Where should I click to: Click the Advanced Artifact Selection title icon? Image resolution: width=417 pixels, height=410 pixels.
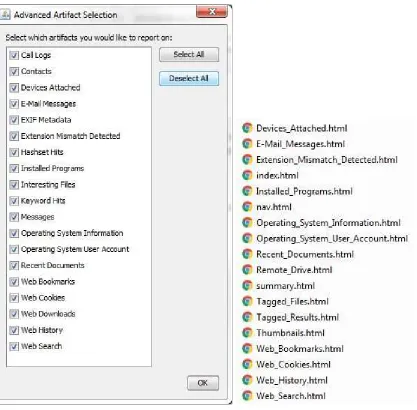tap(5, 15)
